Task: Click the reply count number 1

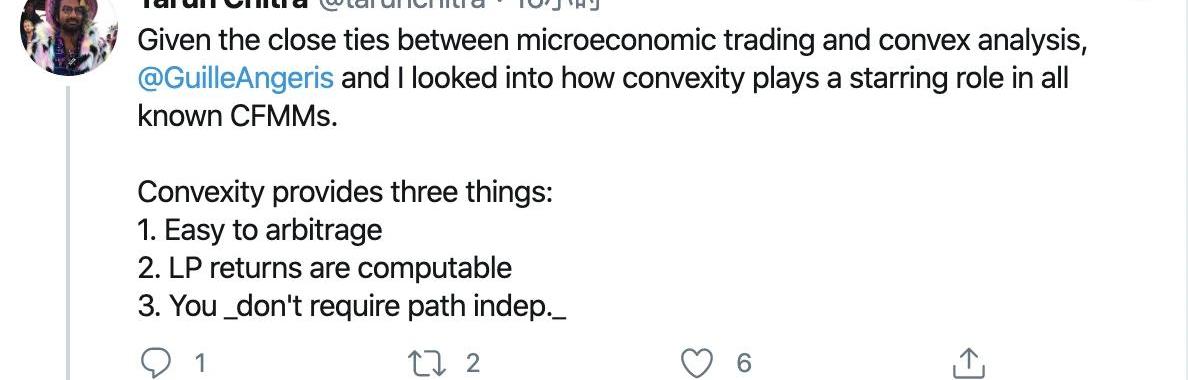Action: pos(201,364)
